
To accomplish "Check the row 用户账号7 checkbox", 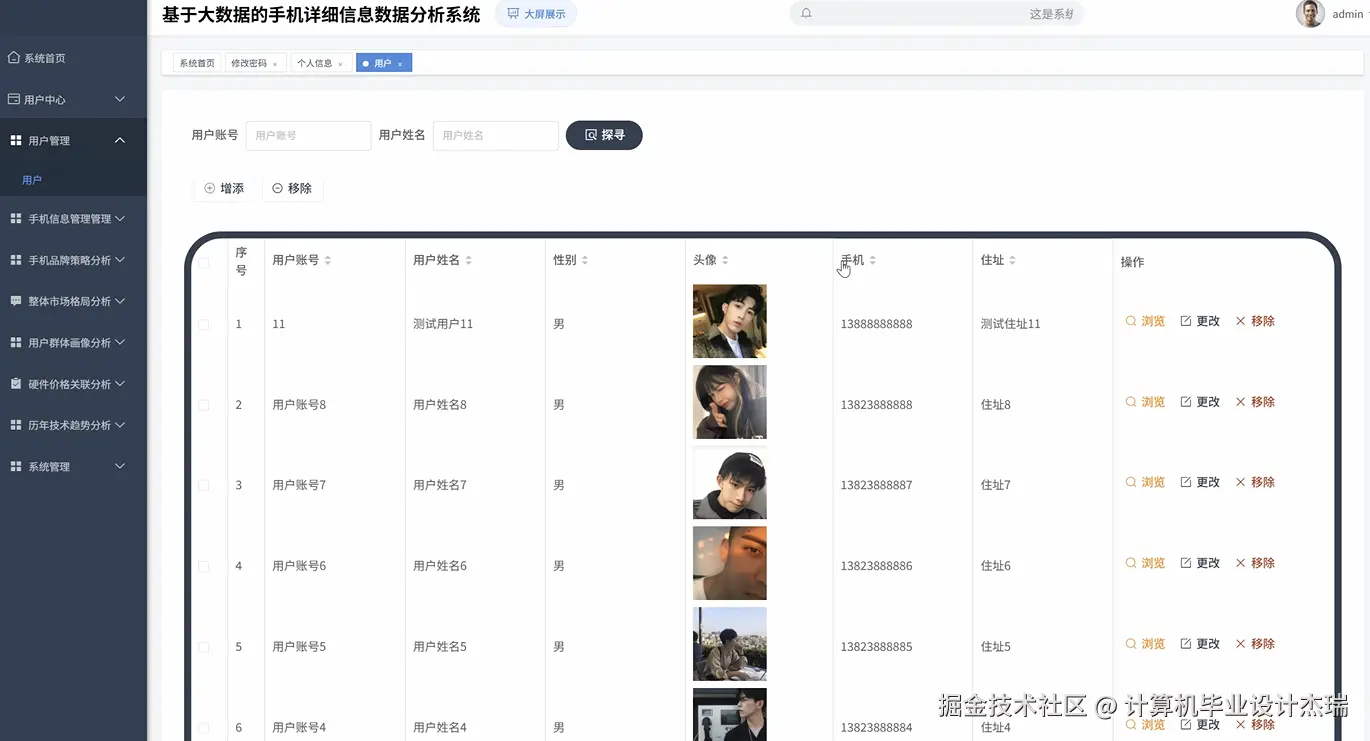I will pyautogui.click(x=204, y=485).
